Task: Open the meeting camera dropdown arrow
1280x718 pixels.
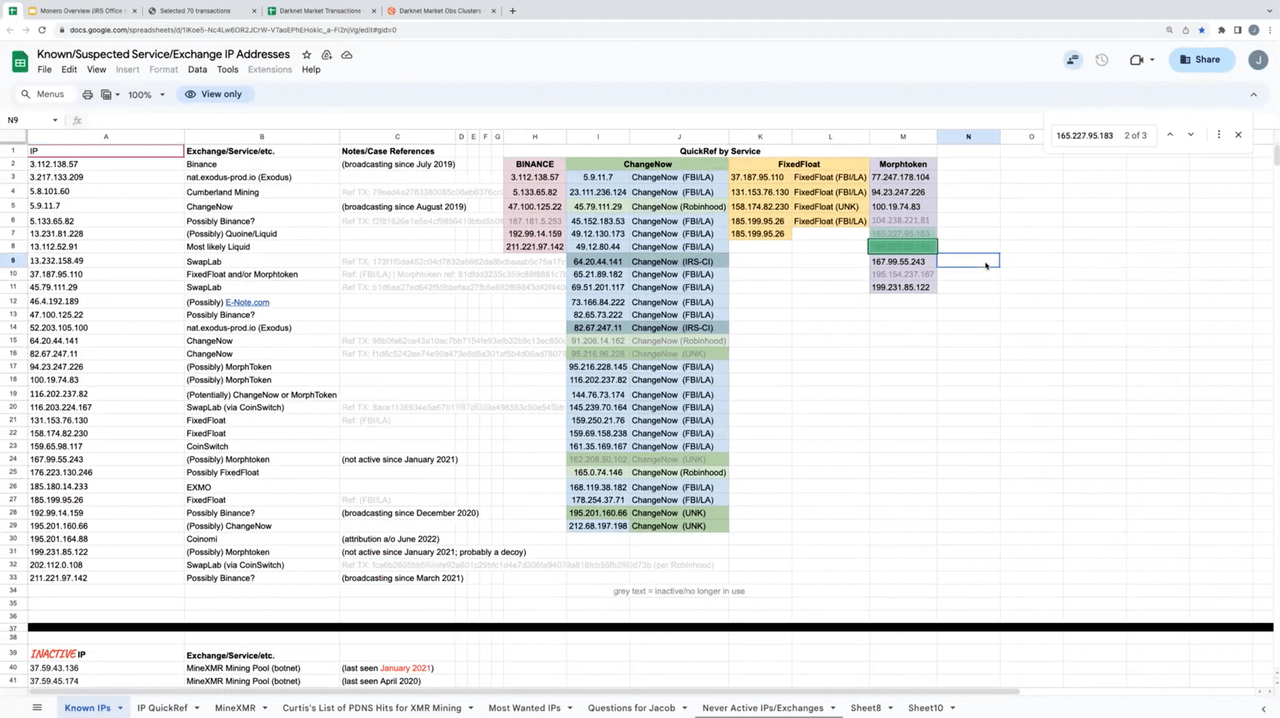Action: tap(1151, 60)
